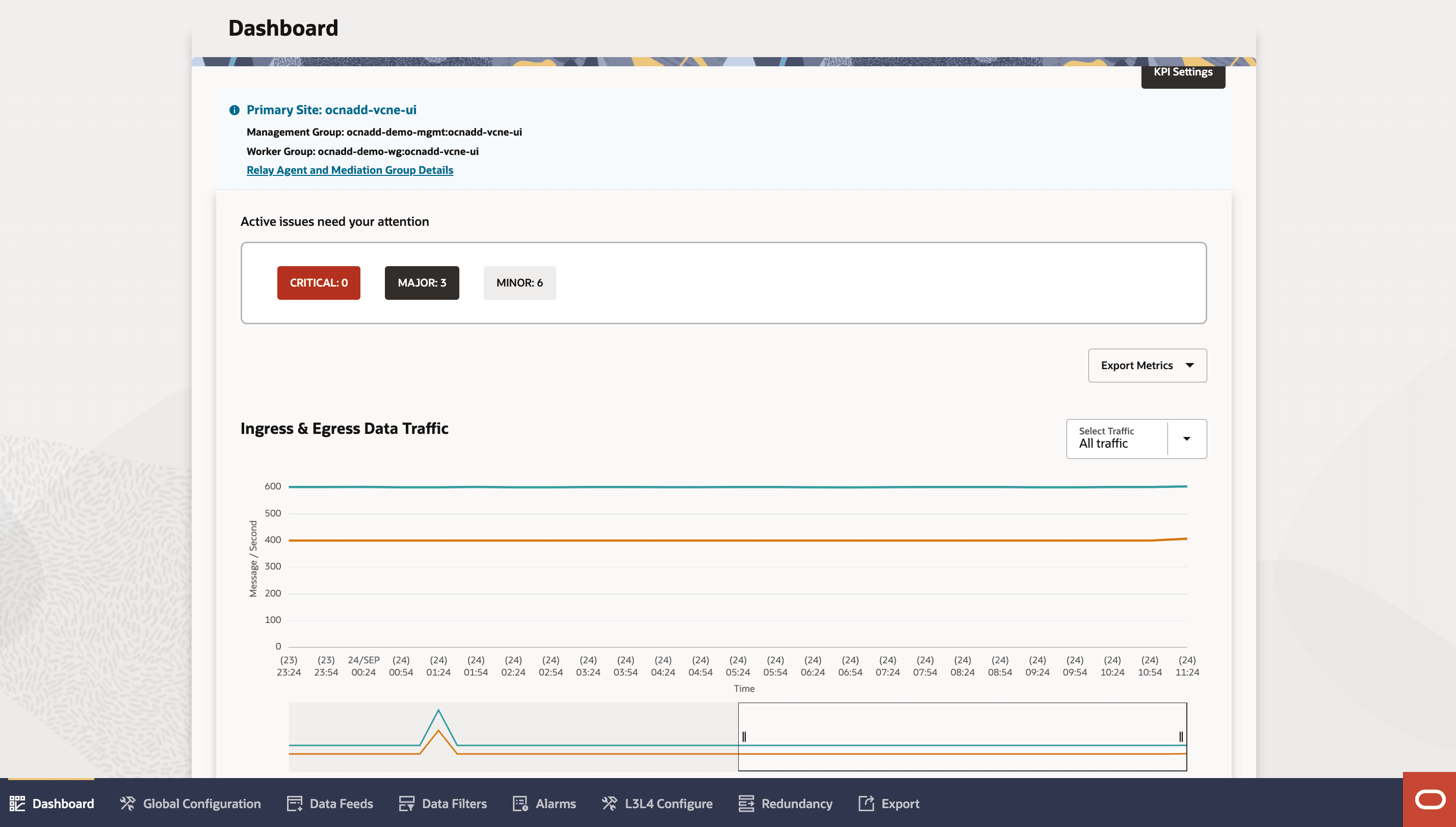
Task: Click the MAJOR: 3 issues badge
Action: pyautogui.click(x=422, y=282)
